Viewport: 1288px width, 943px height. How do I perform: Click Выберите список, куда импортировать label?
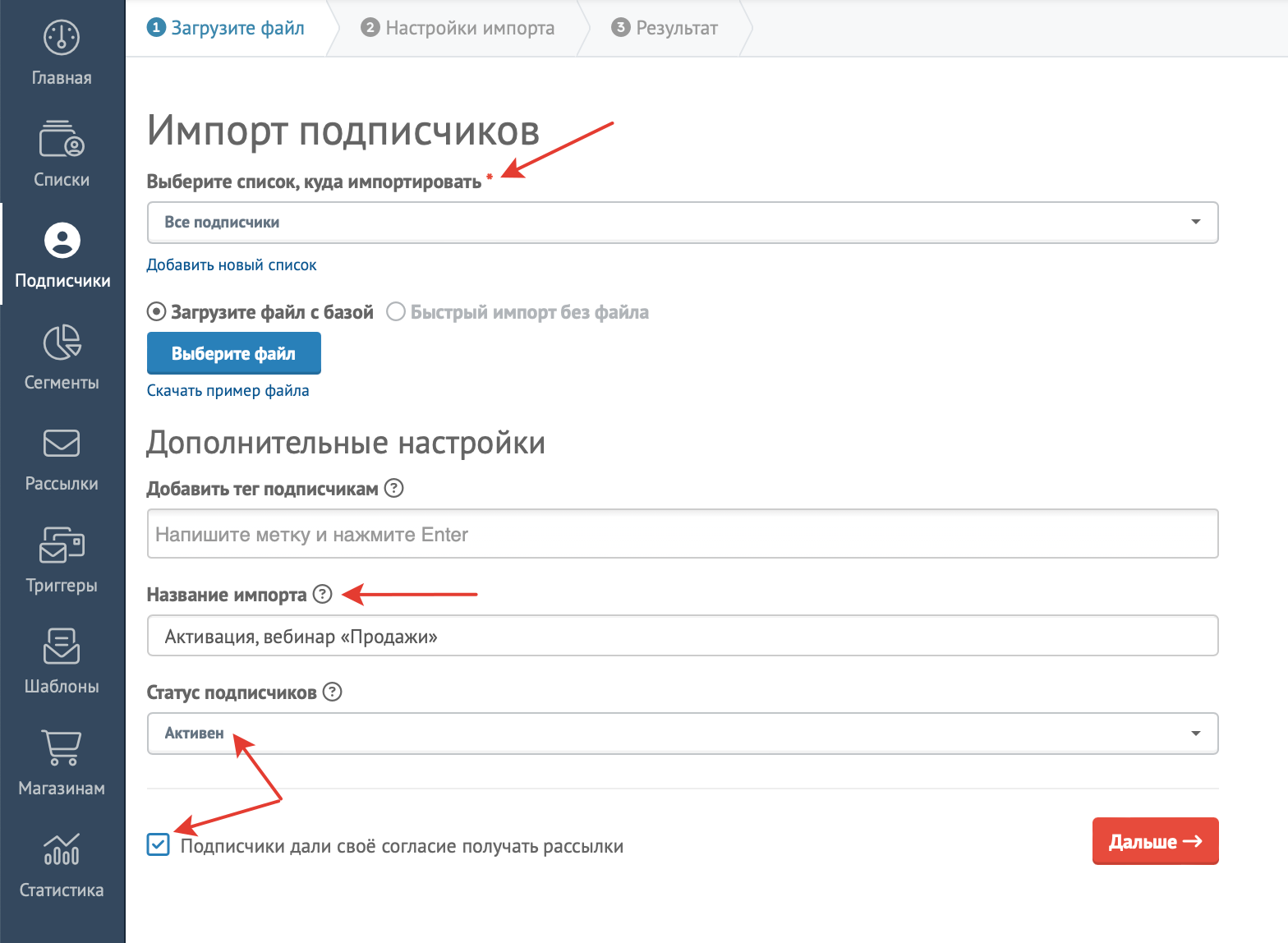[315, 182]
